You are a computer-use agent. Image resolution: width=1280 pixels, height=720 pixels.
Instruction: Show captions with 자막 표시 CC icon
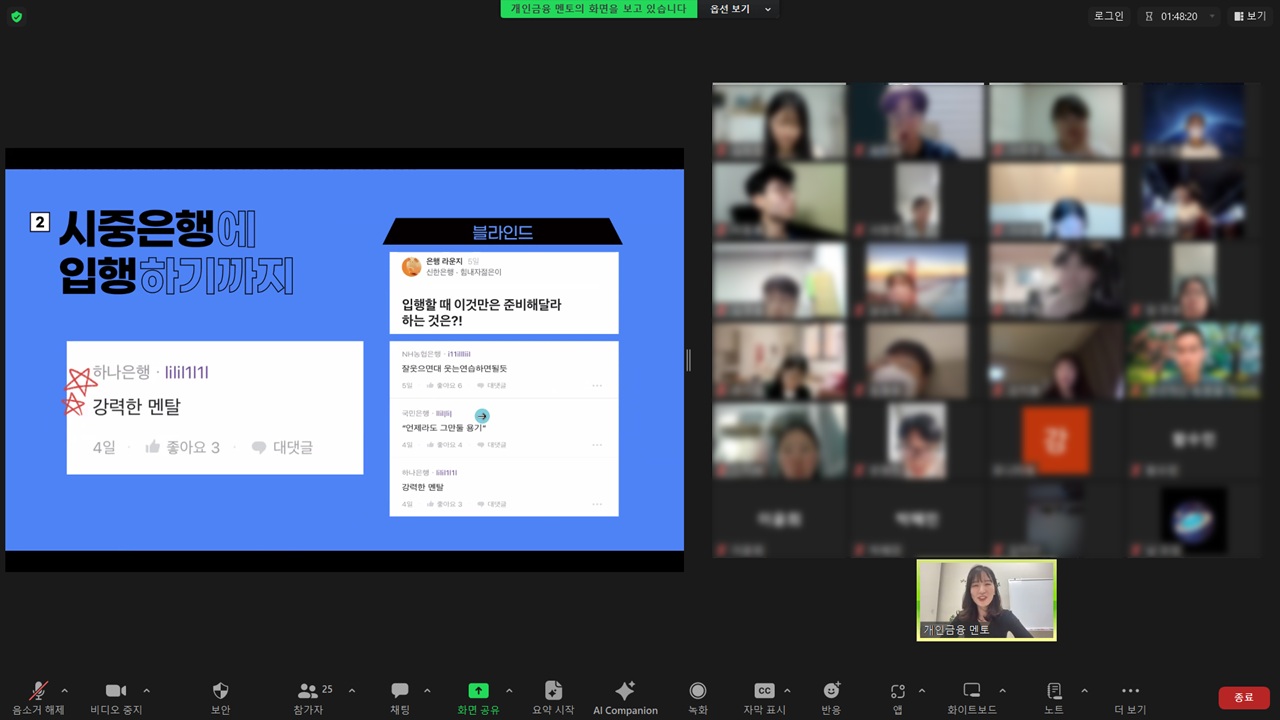764,691
